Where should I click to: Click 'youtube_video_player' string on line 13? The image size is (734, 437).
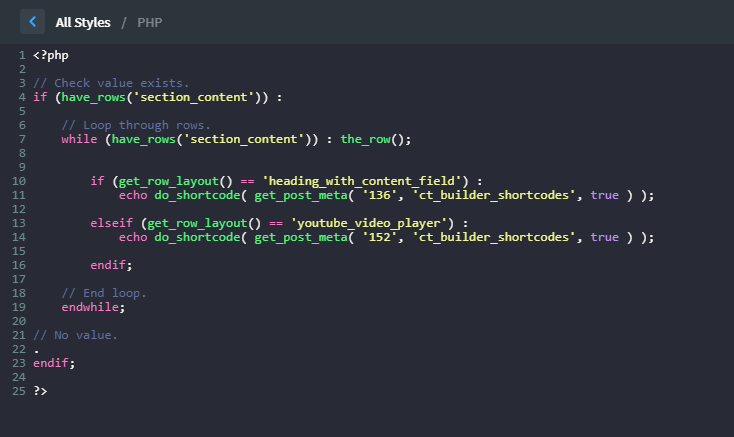coord(369,223)
